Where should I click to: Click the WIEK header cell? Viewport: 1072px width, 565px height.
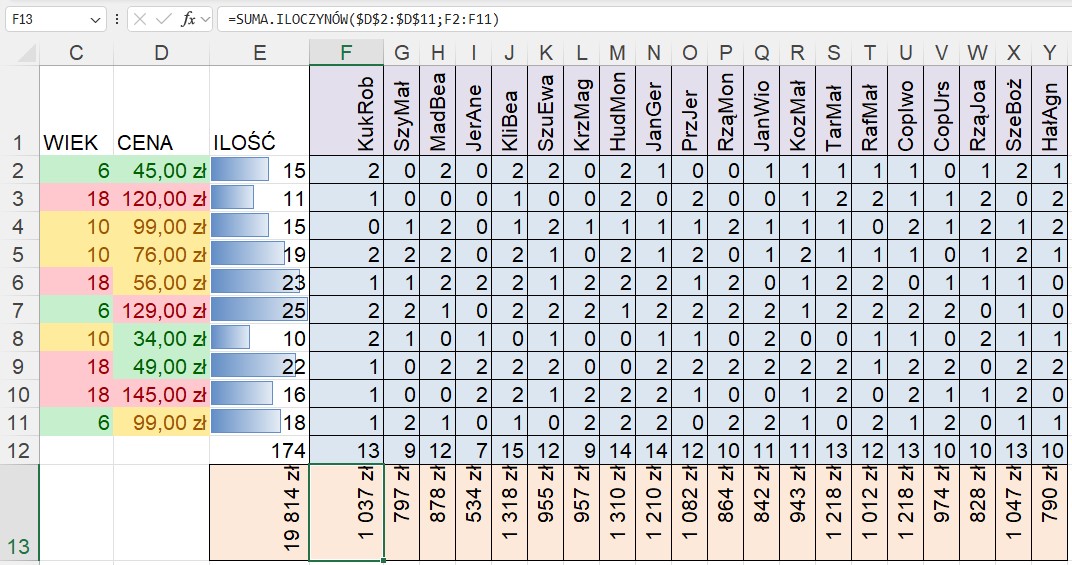coord(76,143)
